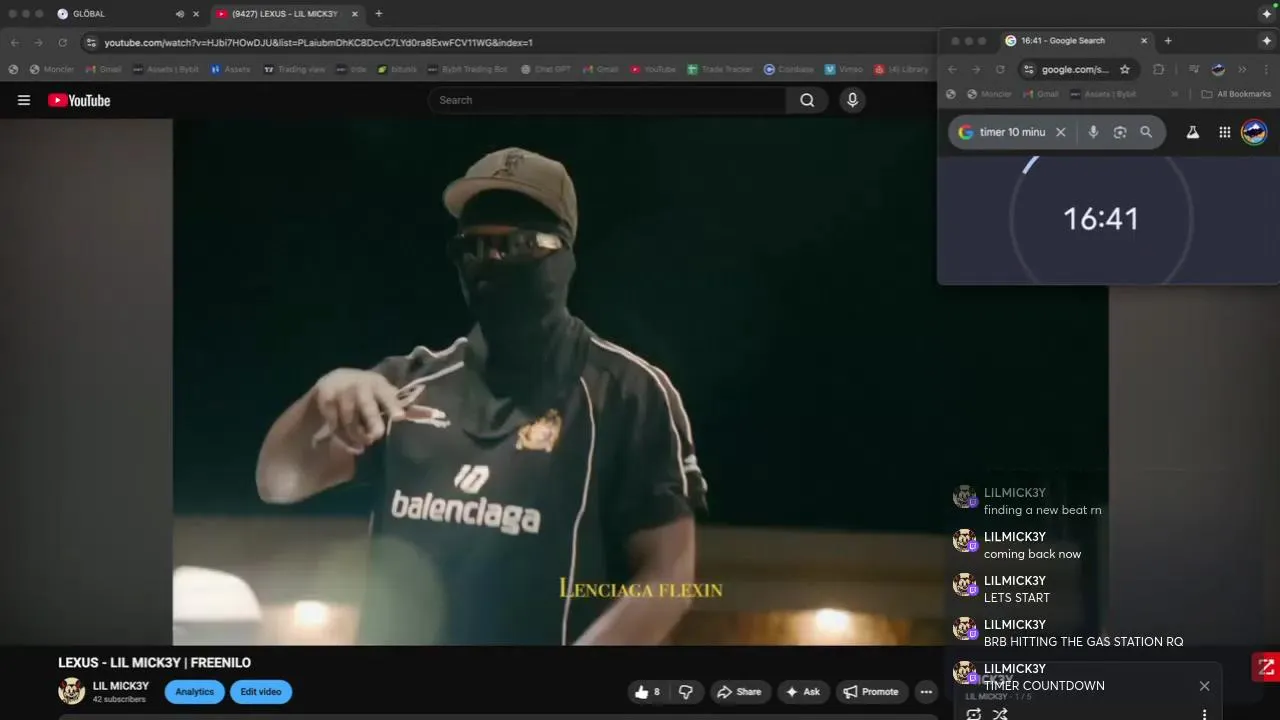Open video Analytics

pyautogui.click(x=195, y=692)
